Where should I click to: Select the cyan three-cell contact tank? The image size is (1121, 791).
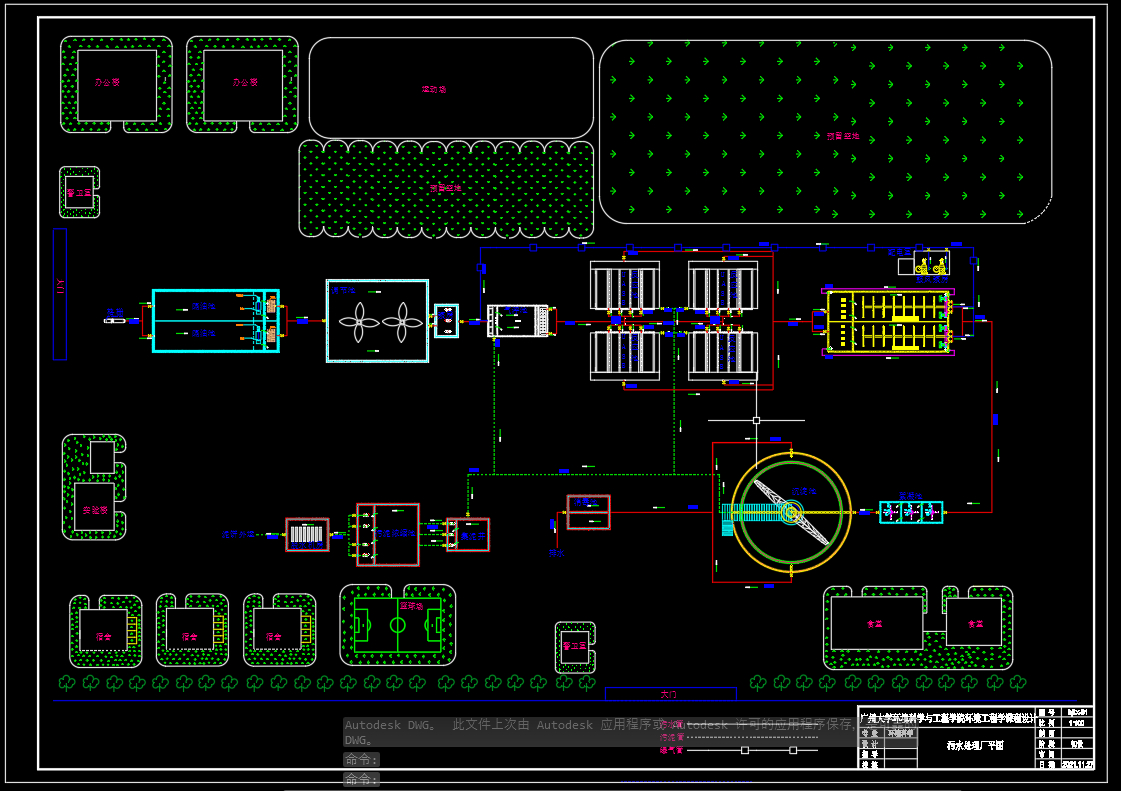(911, 512)
